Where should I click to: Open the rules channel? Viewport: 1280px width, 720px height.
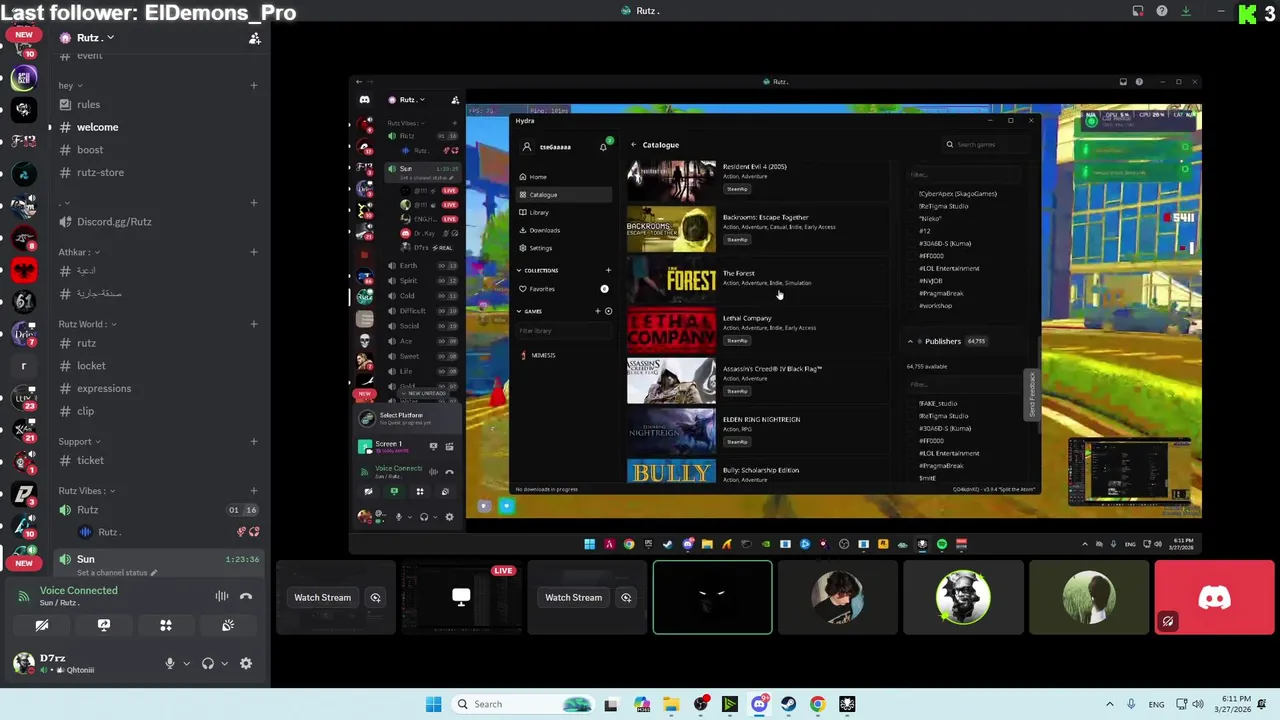[x=88, y=104]
